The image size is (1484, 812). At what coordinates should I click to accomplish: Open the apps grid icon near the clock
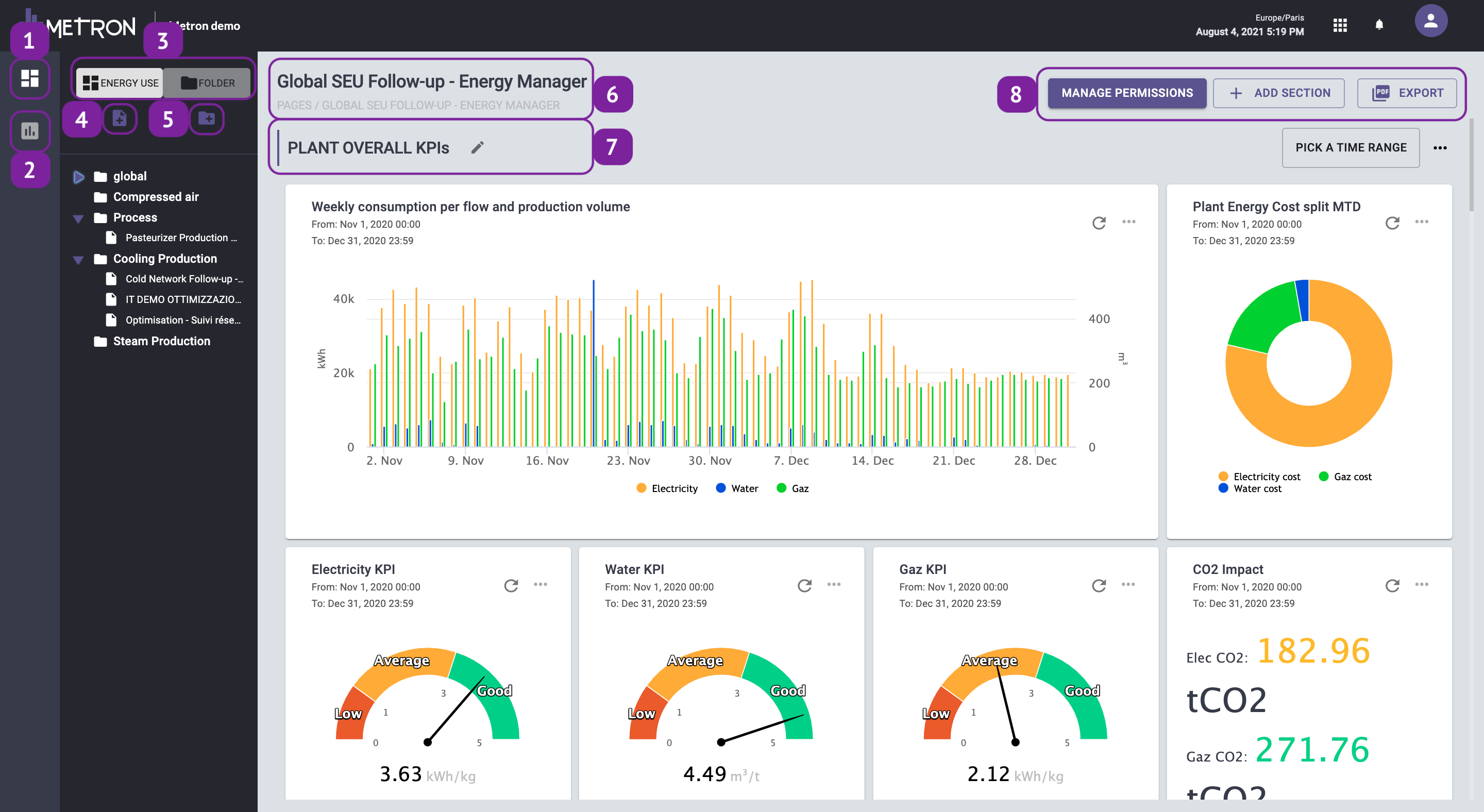tap(1341, 25)
